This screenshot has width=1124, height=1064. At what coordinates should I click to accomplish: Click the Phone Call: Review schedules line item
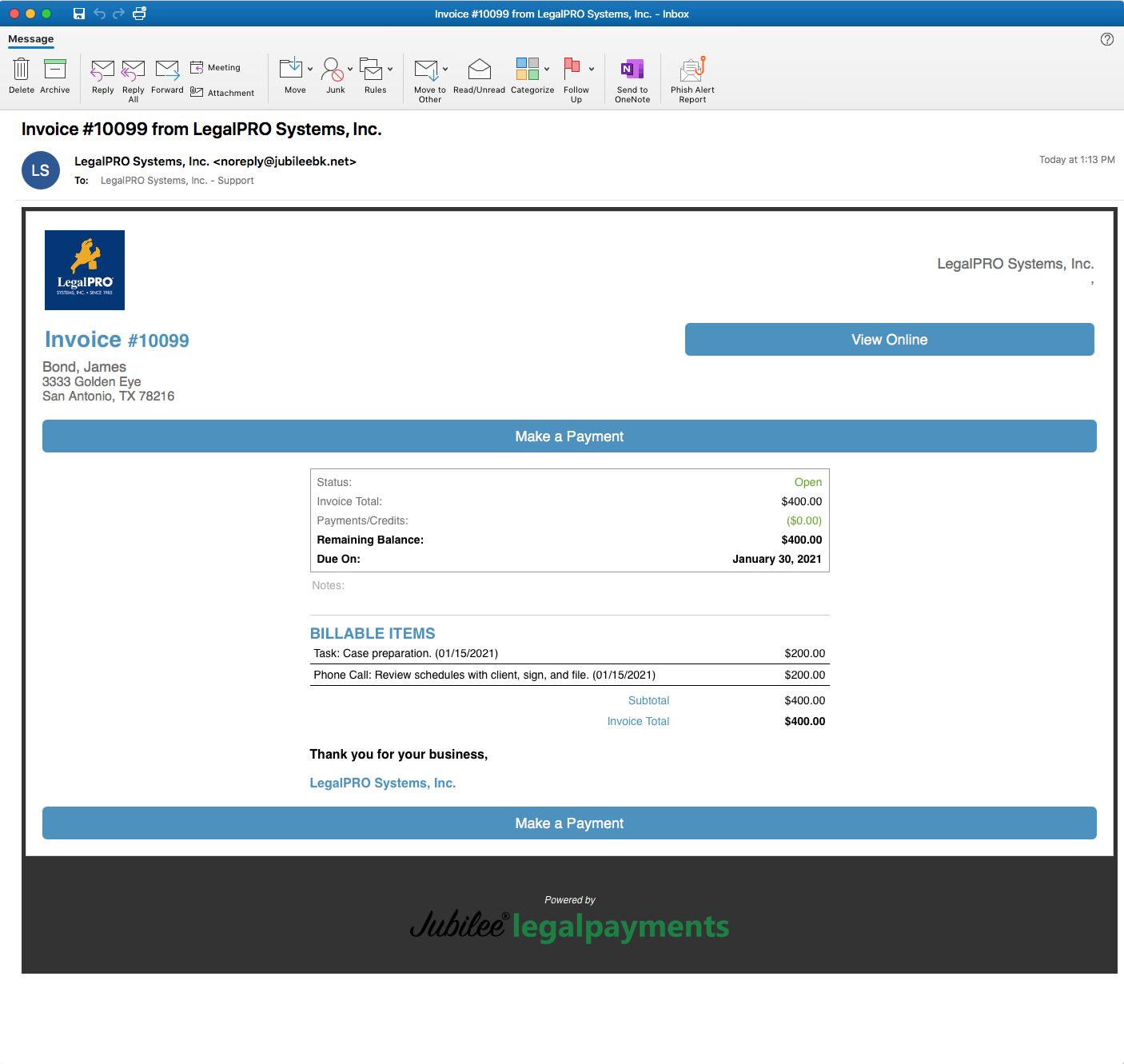pos(569,675)
